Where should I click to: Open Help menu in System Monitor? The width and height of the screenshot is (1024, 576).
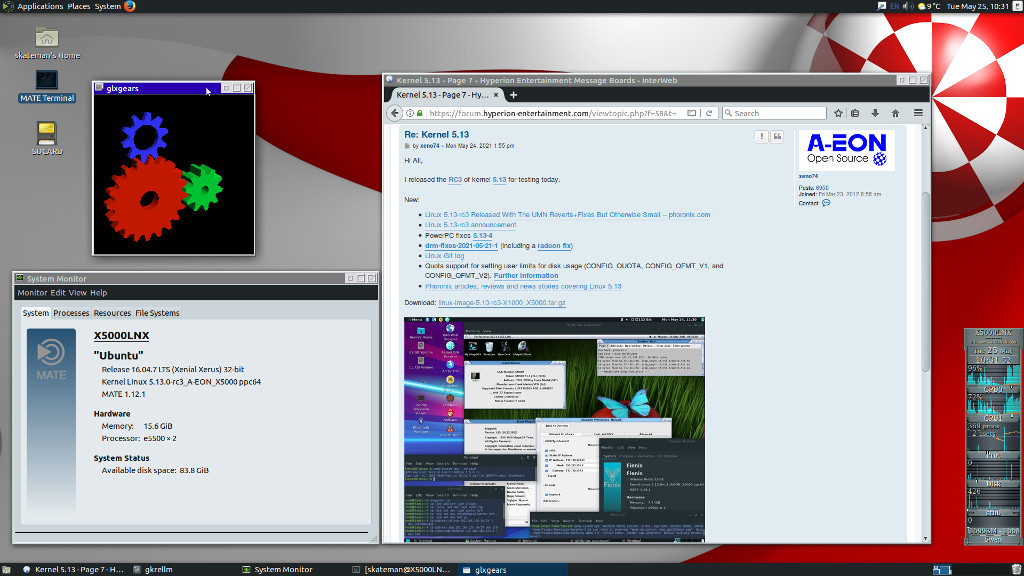(x=99, y=293)
